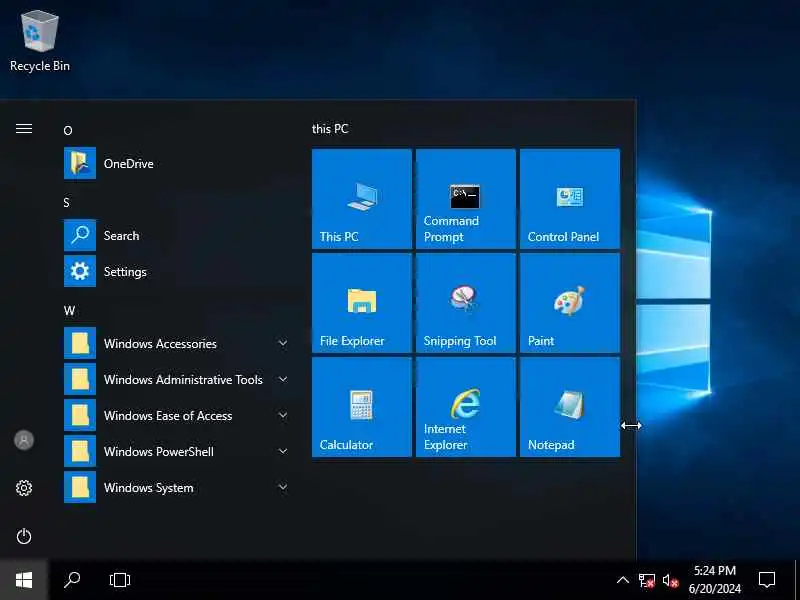
Task: Open the Settings gear in Start sidebar
Action: click(x=24, y=488)
